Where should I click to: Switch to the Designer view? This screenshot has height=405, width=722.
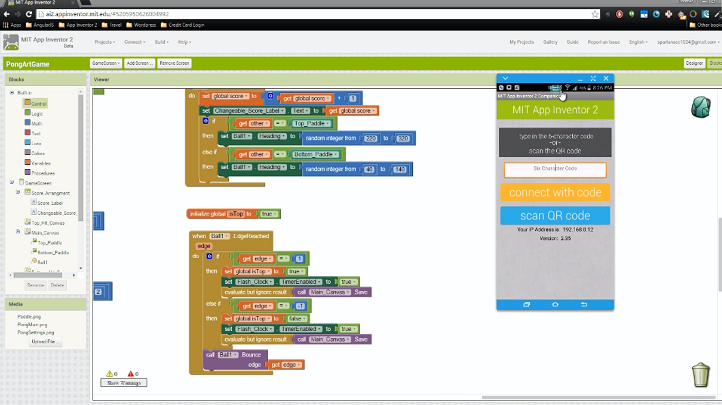point(693,63)
